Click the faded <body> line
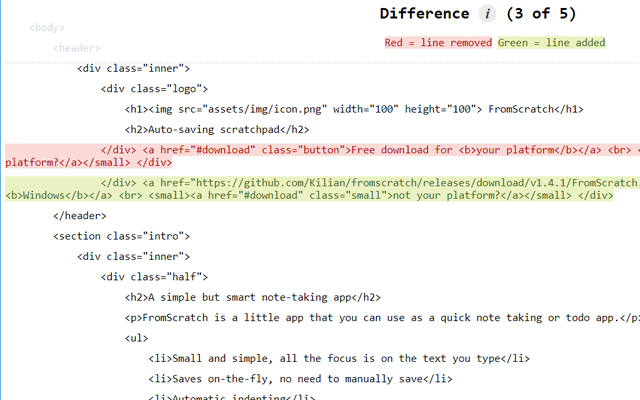Screen dimensions: 640x400 (x=47, y=28)
